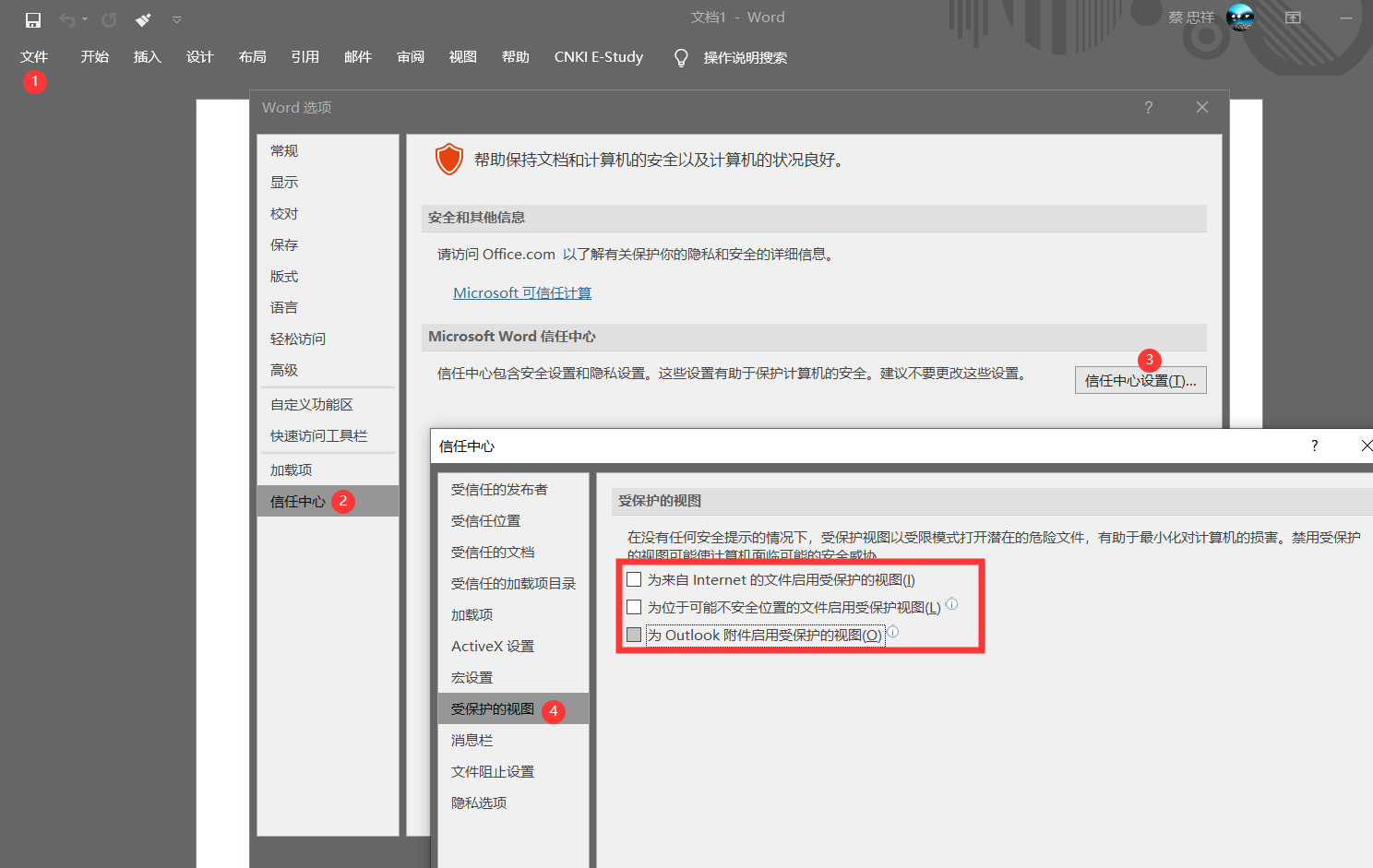The width and height of the screenshot is (1373, 868).
Task: Select 文件阻止设置 in Trust Center list
Action: point(513,772)
